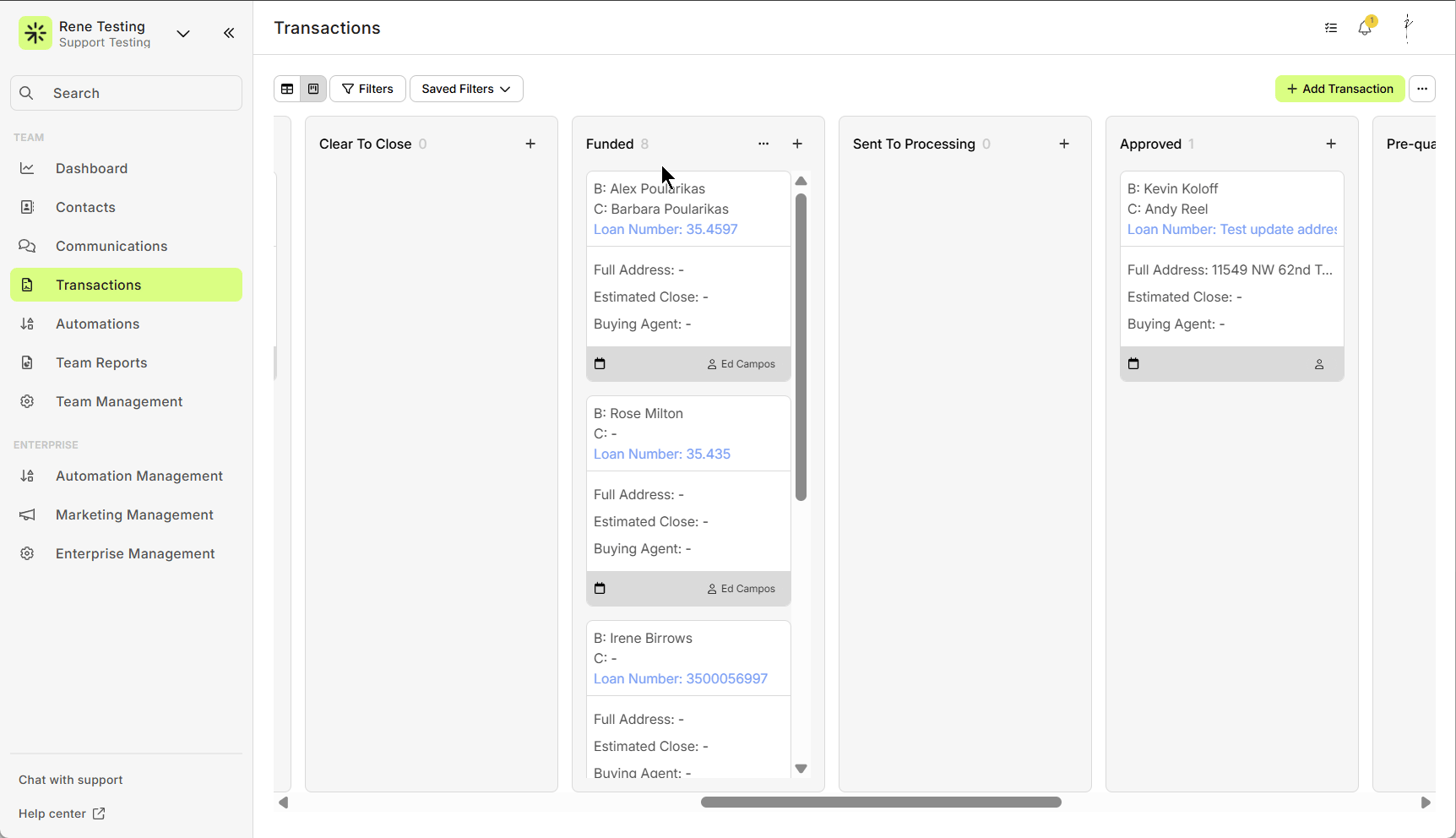Switch to table view toggle
The width and height of the screenshot is (1456, 838).
(287, 89)
